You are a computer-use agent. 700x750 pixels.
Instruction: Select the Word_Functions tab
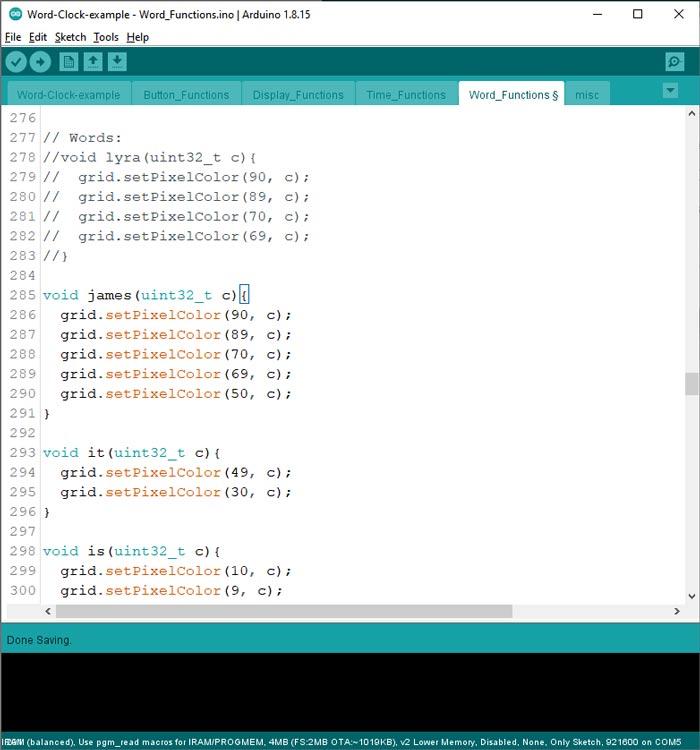coord(512,95)
